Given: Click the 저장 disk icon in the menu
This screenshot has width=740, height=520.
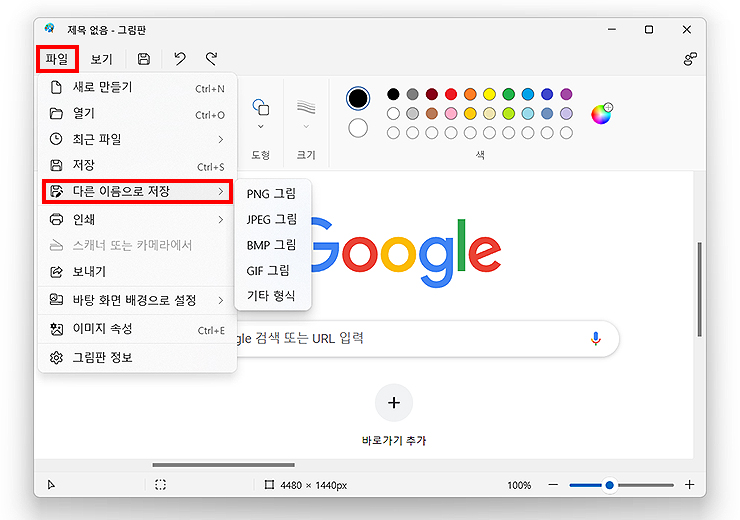Looking at the screenshot, I should click(x=56, y=165).
